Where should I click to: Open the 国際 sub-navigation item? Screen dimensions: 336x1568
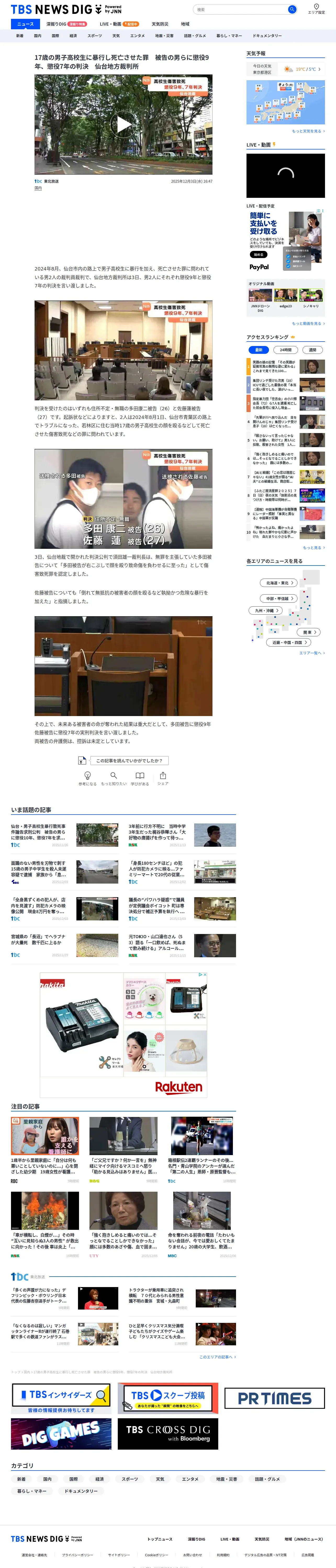click(x=55, y=36)
